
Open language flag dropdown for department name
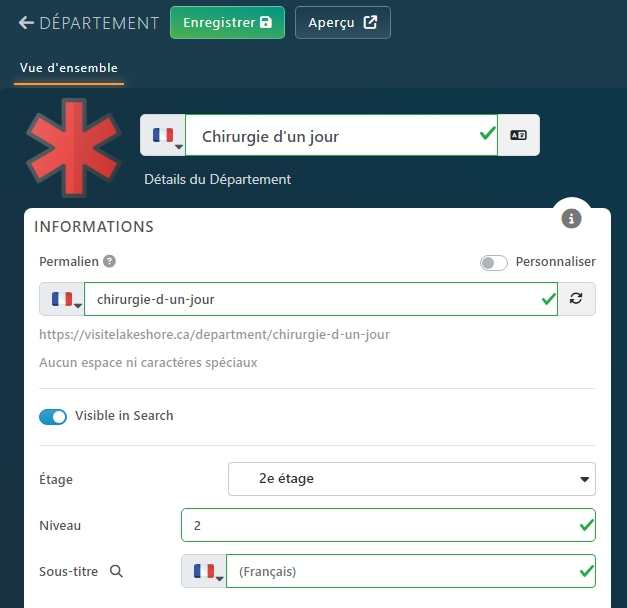(x=163, y=136)
